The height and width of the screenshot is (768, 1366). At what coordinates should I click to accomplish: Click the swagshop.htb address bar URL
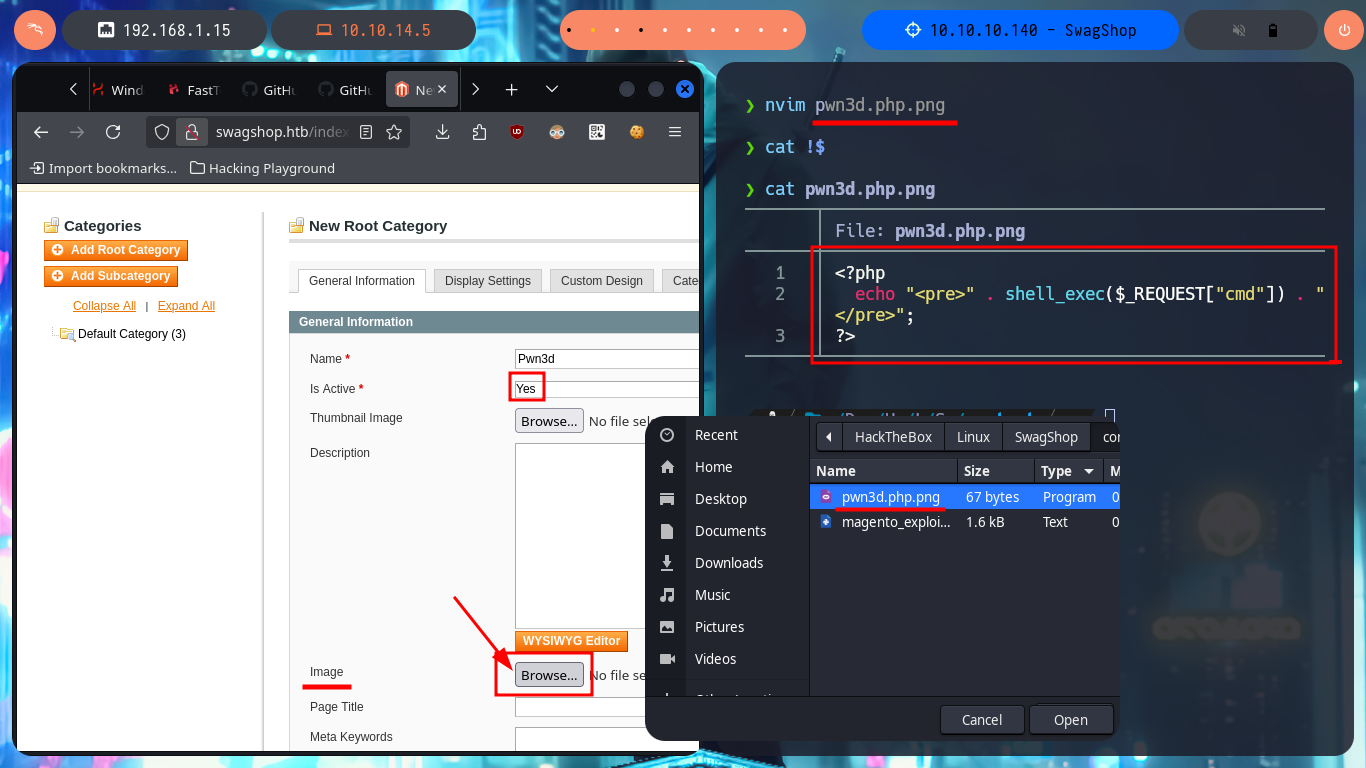(280, 132)
